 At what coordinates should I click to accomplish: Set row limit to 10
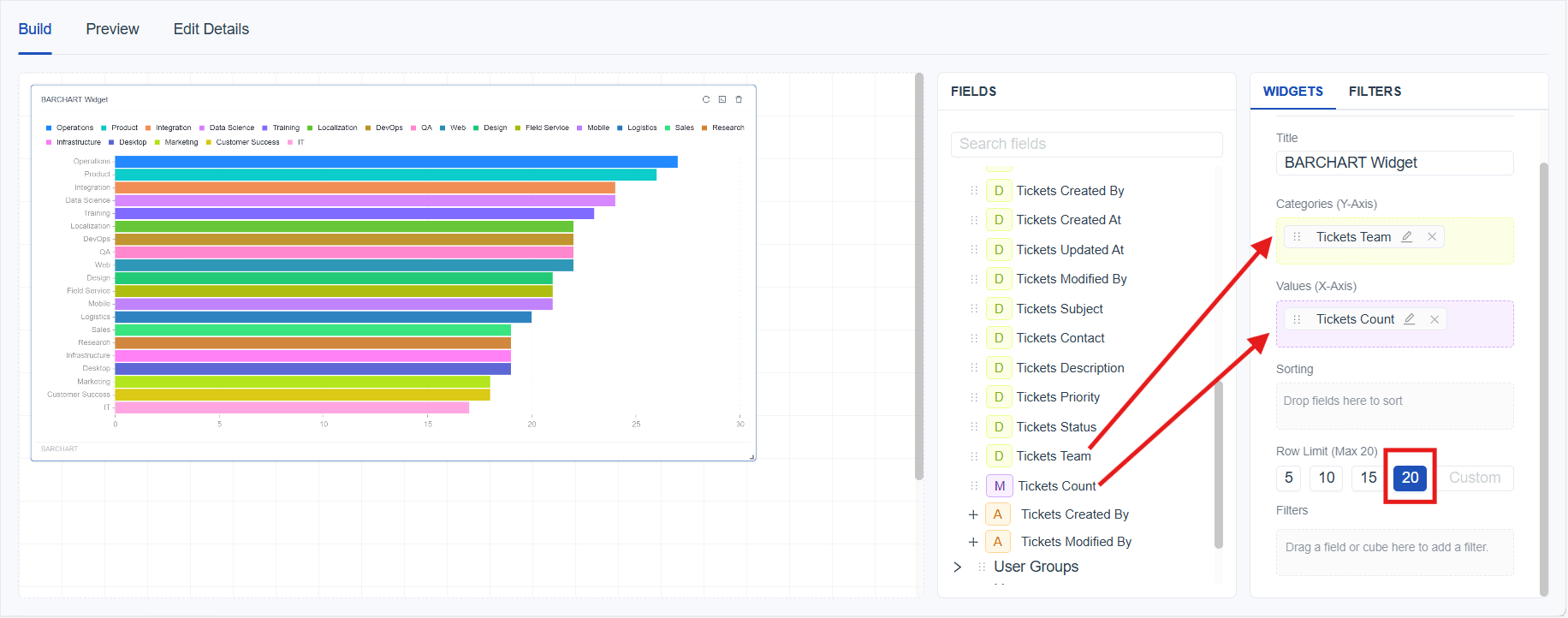(1327, 478)
